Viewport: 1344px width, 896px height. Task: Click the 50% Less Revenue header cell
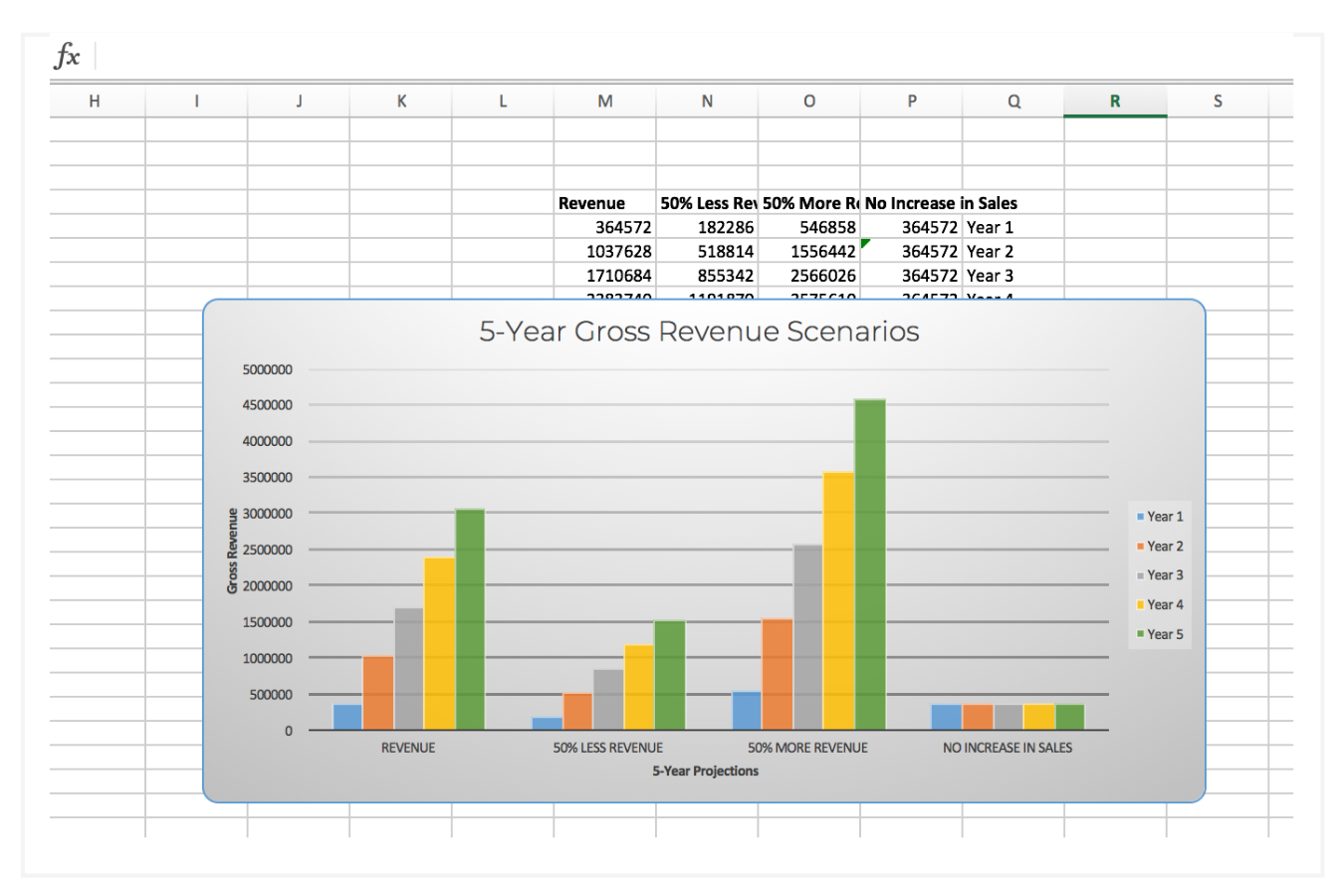coord(709,203)
